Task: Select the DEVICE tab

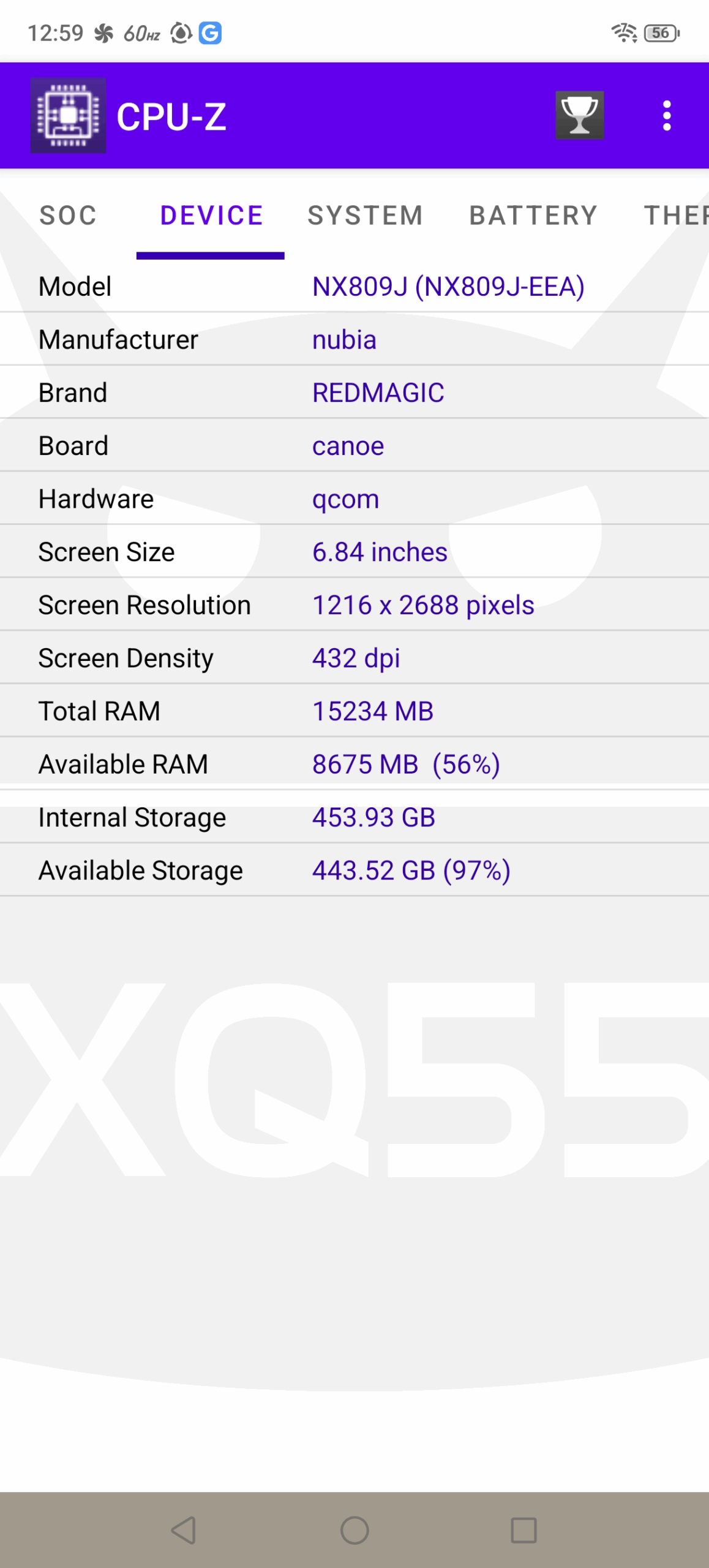Action: [211, 216]
